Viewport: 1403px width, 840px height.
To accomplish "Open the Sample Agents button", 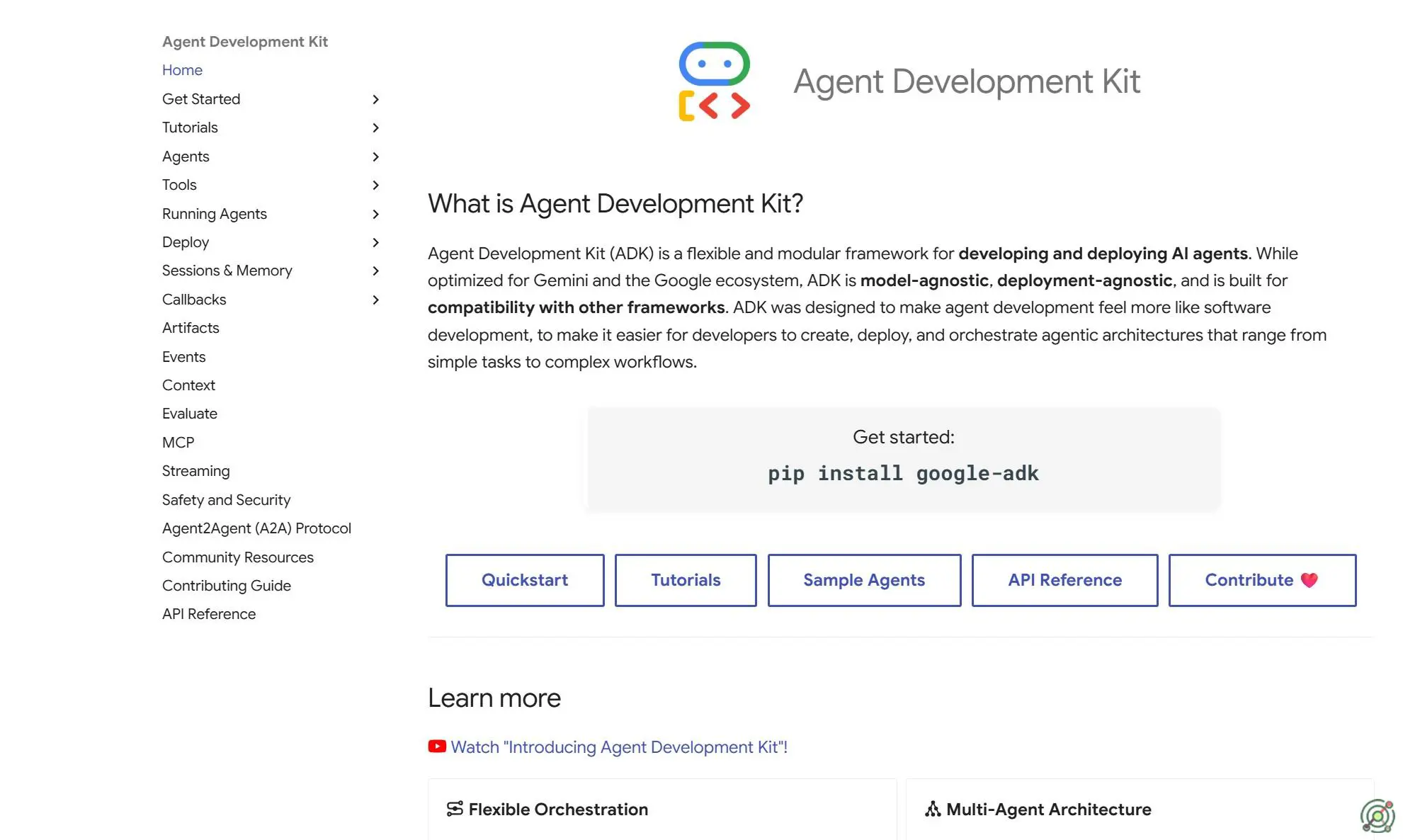I will point(864,580).
